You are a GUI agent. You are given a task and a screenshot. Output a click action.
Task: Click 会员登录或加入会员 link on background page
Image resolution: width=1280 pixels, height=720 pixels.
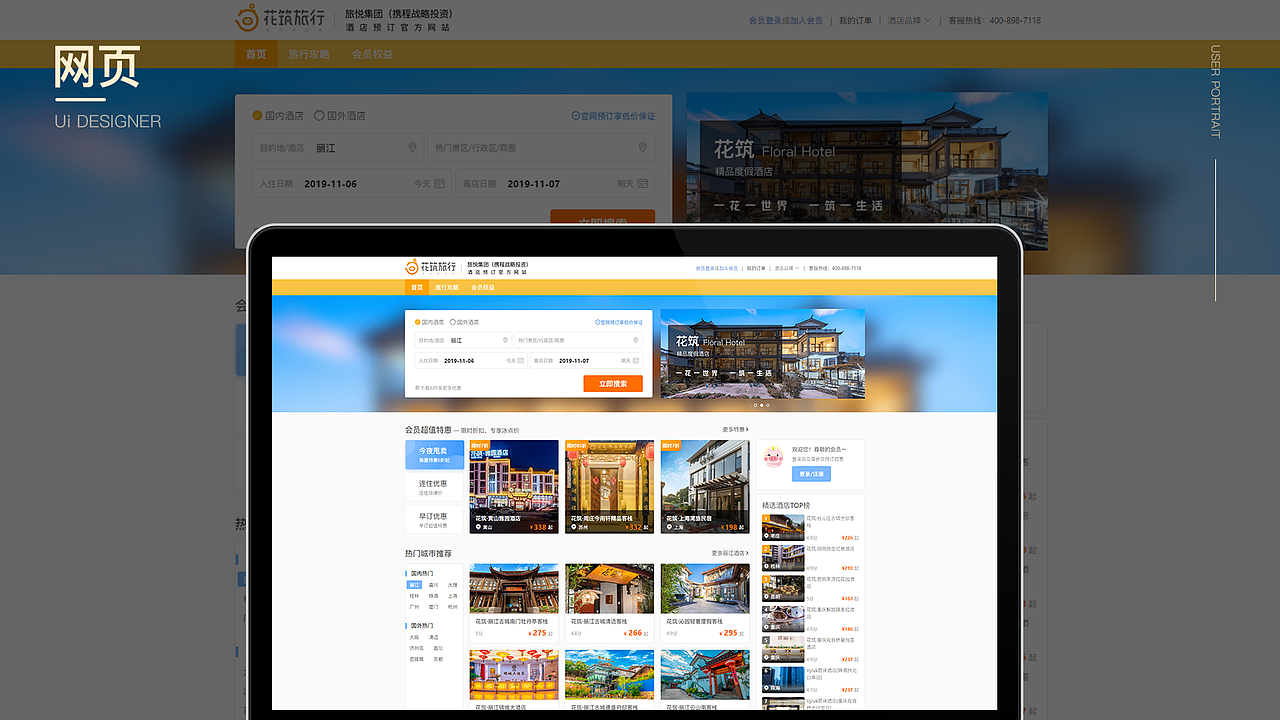pos(786,20)
